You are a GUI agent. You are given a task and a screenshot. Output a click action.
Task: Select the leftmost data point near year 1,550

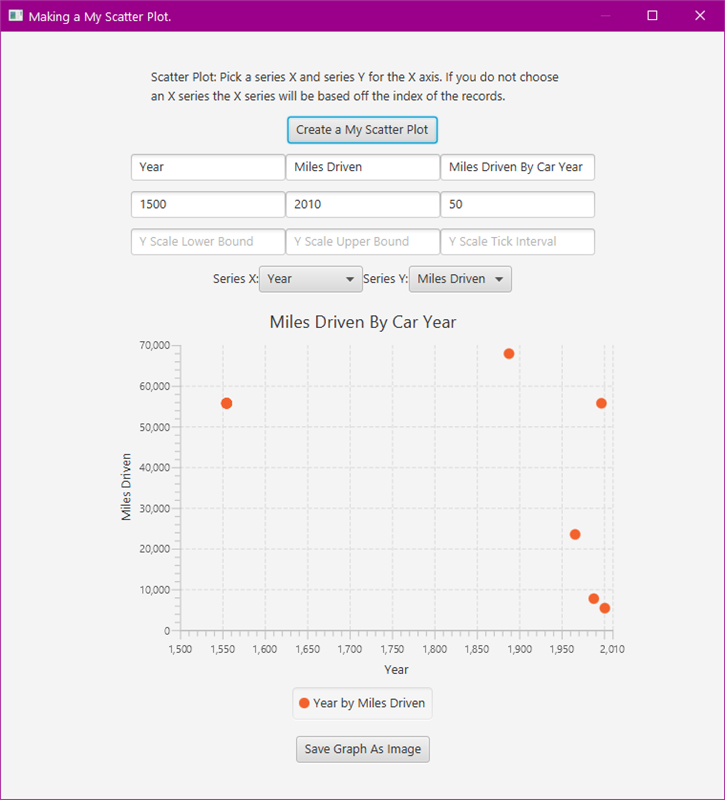(x=227, y=403)
